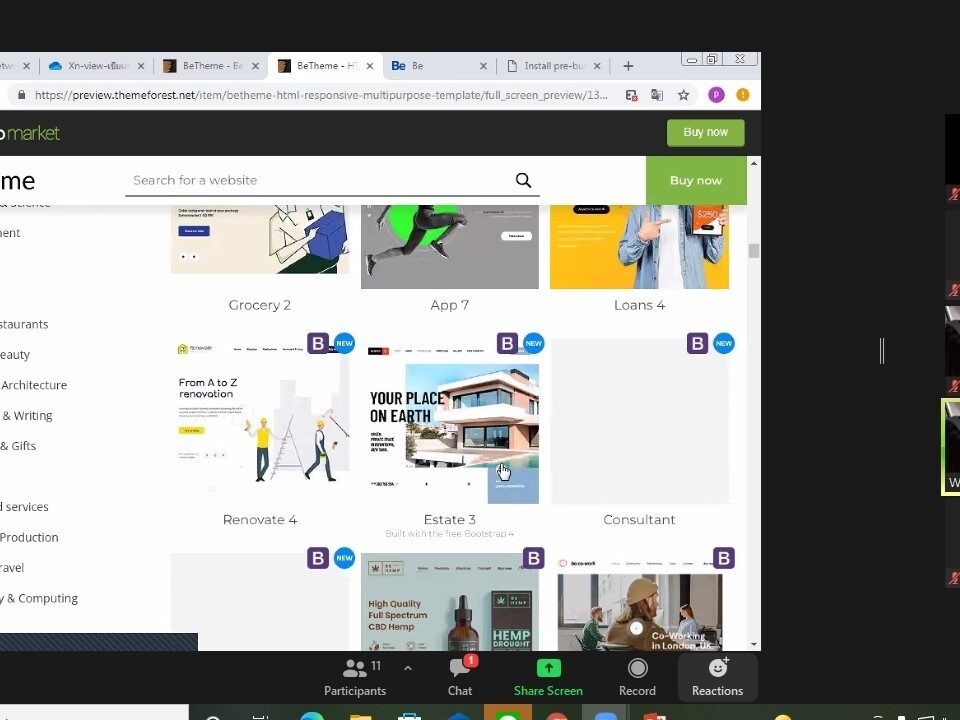Viewport: 960px width, 720px height.
Task: Click the 'Grocery 2' label
Action: click(260, 305)
